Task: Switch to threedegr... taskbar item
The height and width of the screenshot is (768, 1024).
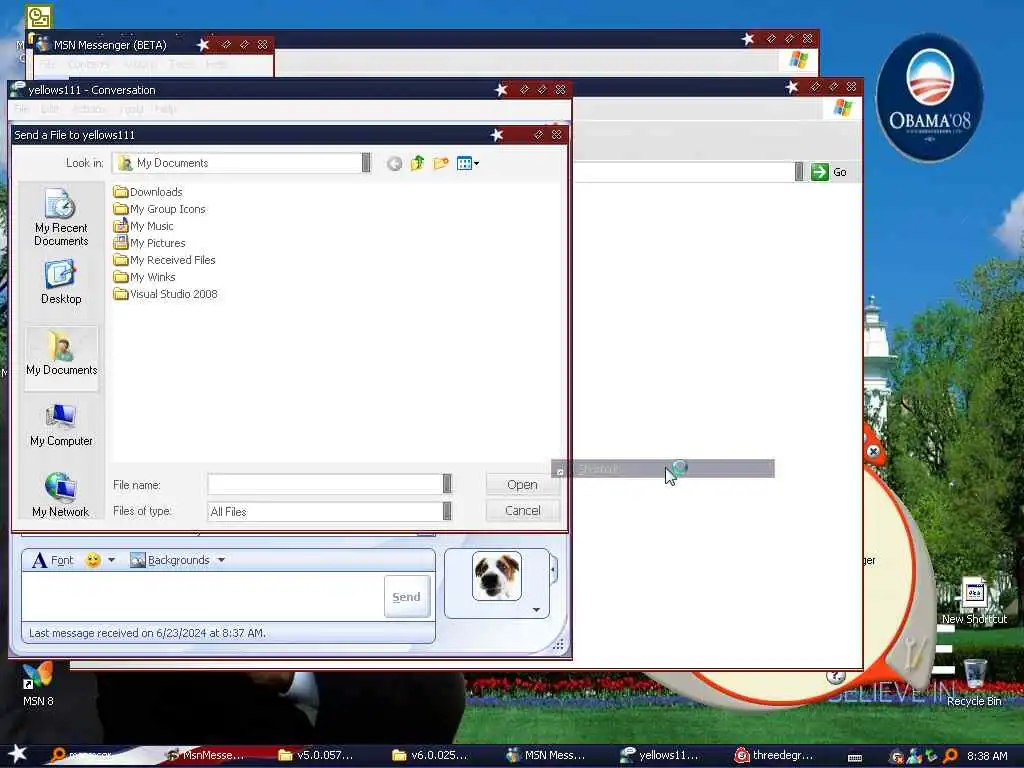Action: (x=774, y=755)
